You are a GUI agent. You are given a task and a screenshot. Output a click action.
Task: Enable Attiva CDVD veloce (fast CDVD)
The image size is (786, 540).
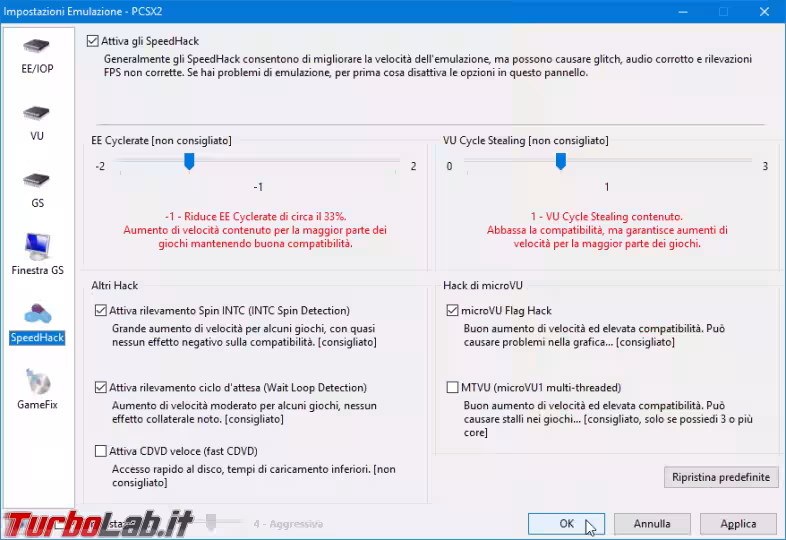pyautogui.click(x=101, y=451)
